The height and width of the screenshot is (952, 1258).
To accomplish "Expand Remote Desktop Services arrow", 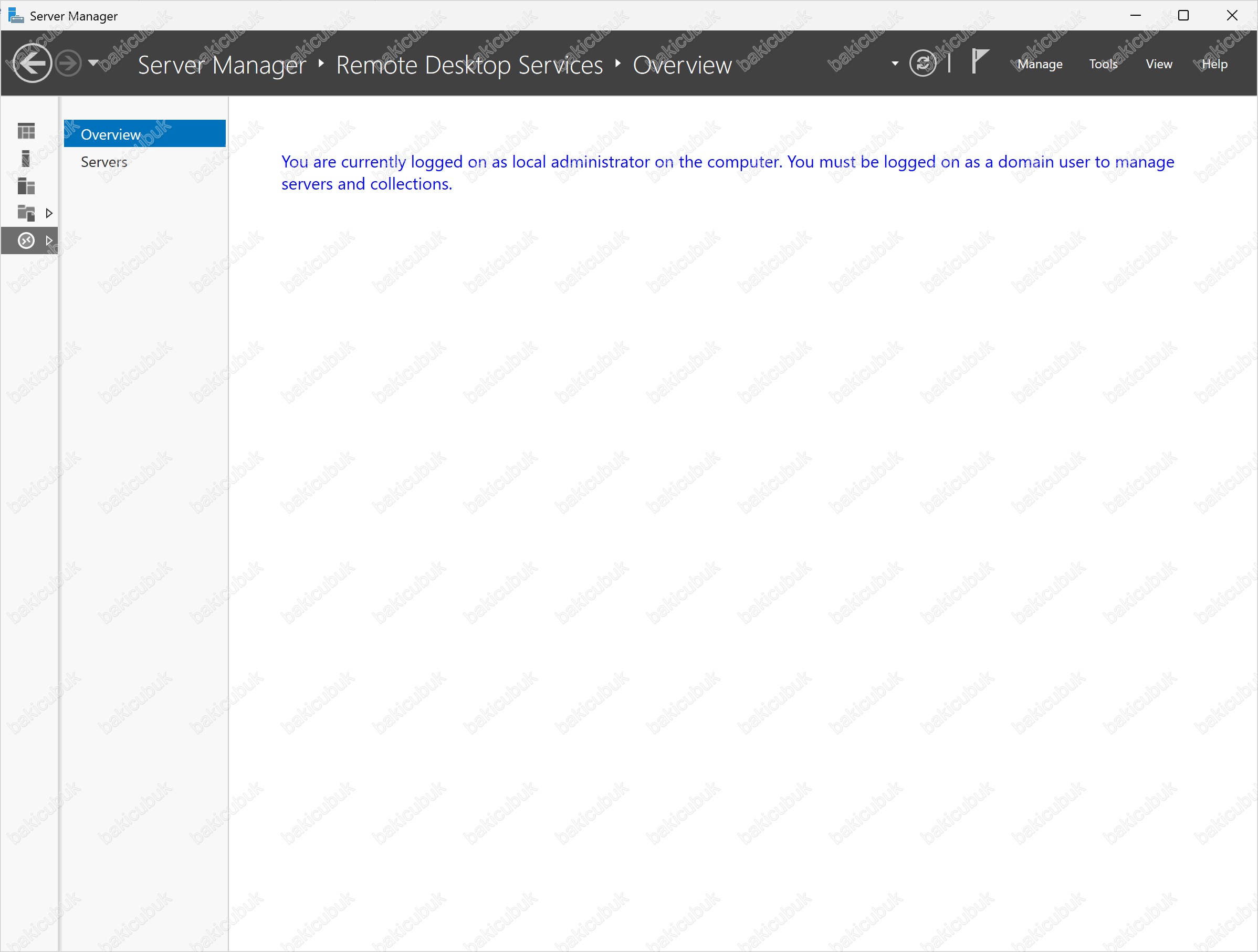I will point(49,240).
